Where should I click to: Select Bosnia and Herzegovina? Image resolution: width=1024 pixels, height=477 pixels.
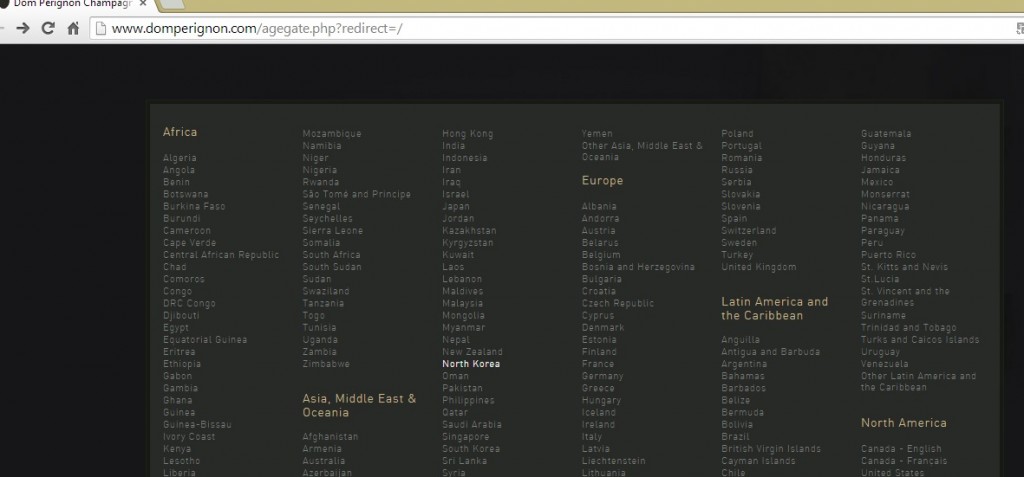[x=638, y=267]
